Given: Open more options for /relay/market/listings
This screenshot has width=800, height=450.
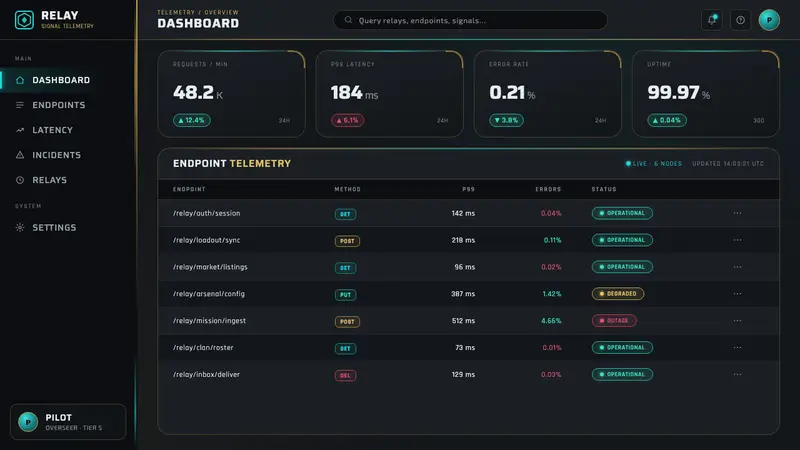Looking at the screenshot, I should 737,267.
